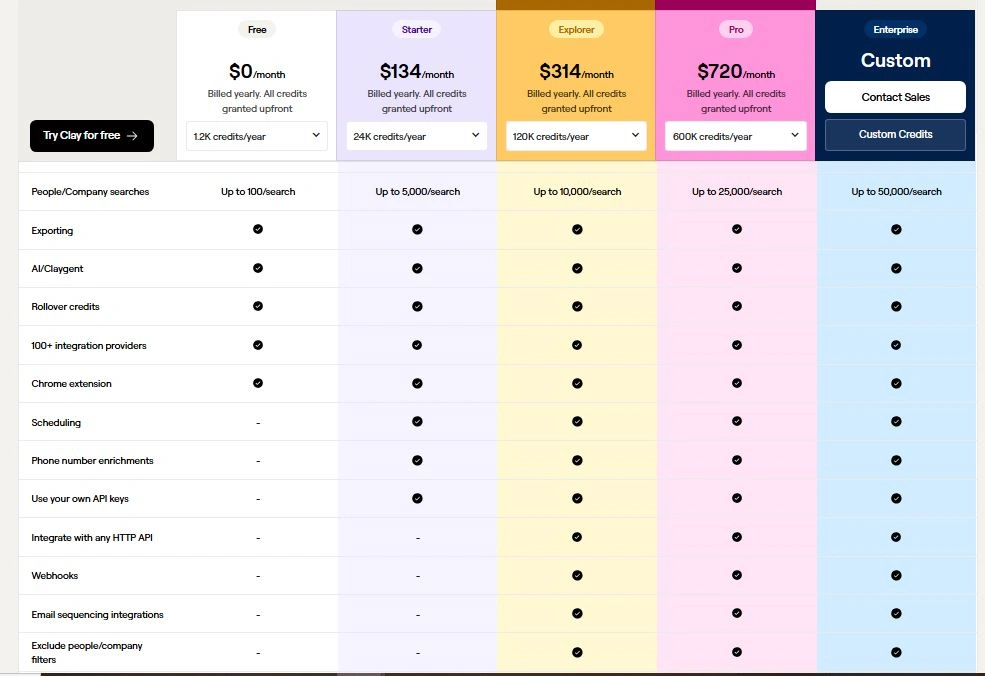Click the Webhooks checkmark in Explorer column
The height and width of the screenshot is (676, 985).
pyautogui.click(x=577, y=576)
